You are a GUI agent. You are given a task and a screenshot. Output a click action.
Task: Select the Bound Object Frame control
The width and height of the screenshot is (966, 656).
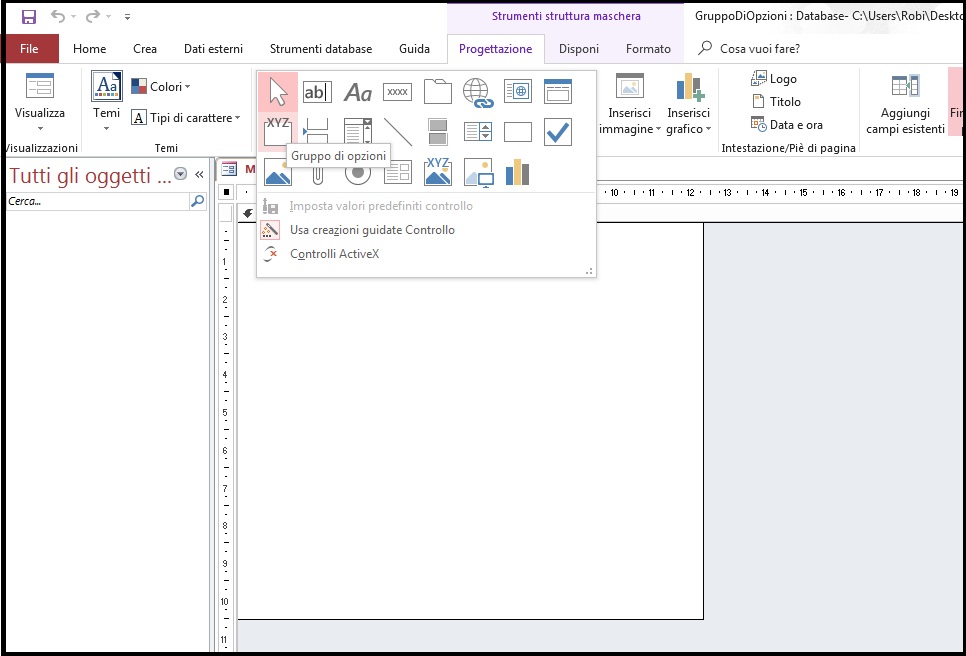pyautogui.click(x=437, y=172)
